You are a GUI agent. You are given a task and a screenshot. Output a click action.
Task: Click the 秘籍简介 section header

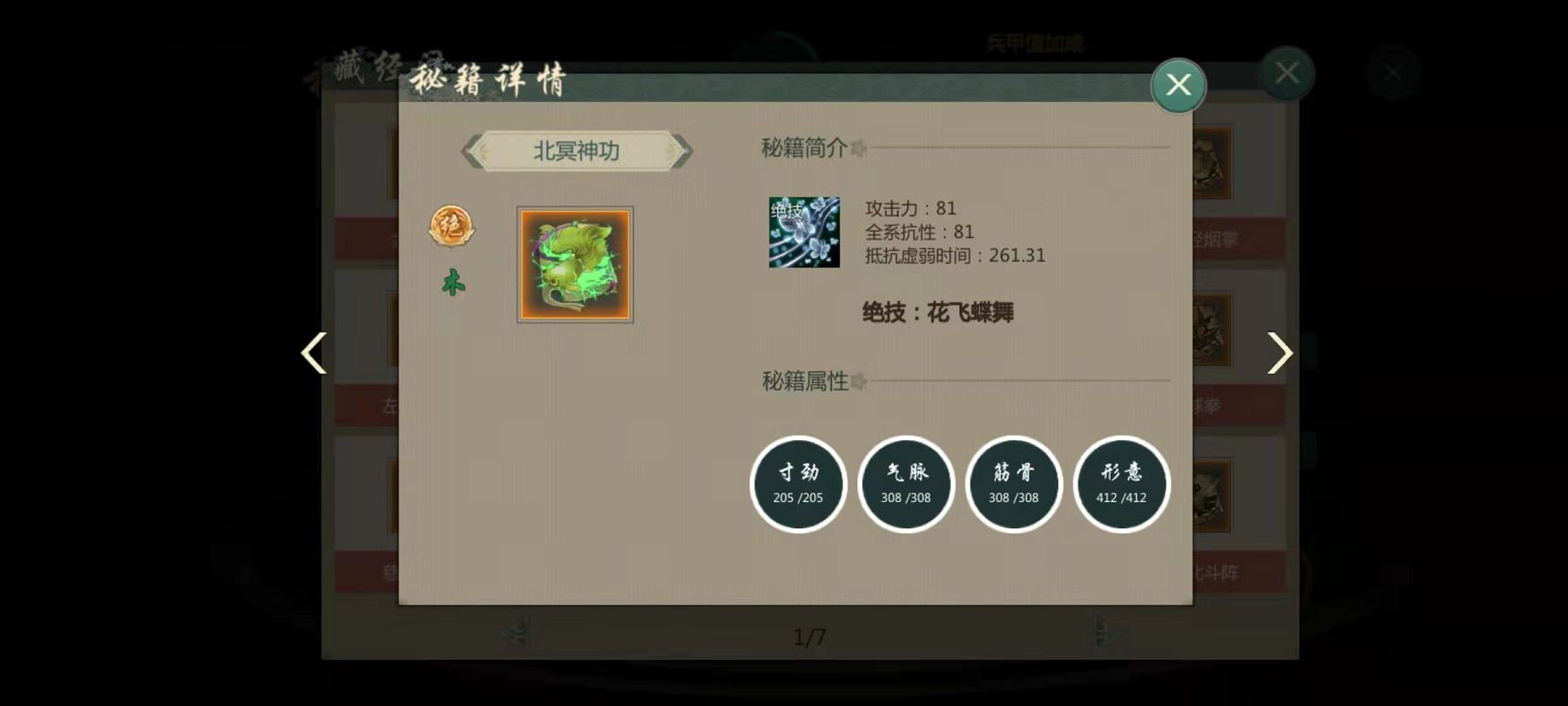pyautogui.click(x=804, y=148)
